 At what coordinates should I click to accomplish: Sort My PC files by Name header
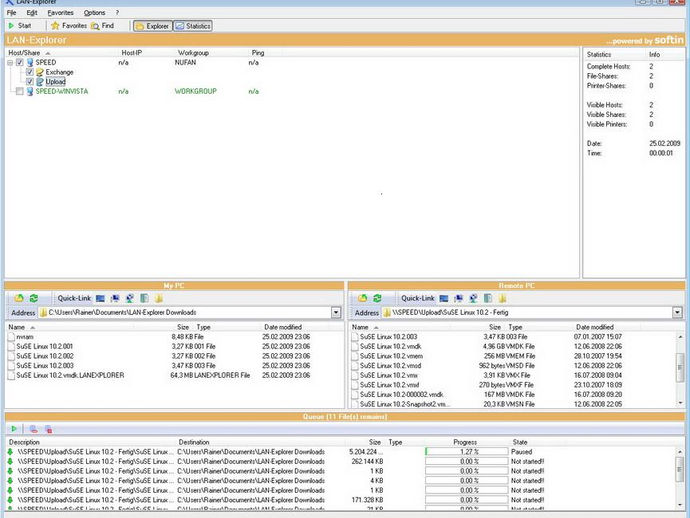(17, 327)
